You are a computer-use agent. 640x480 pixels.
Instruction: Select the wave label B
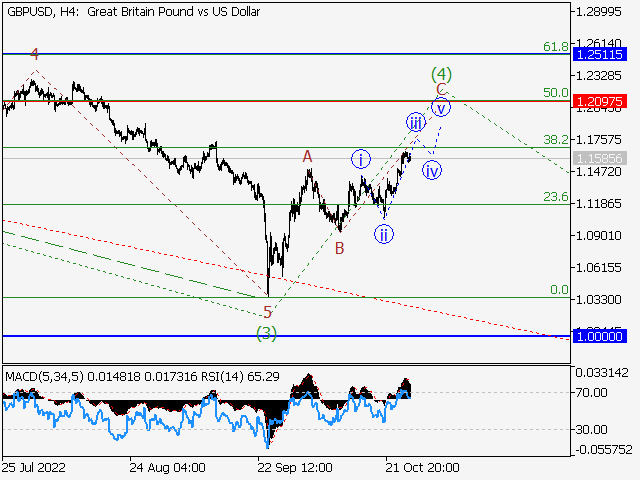point(339,248)
